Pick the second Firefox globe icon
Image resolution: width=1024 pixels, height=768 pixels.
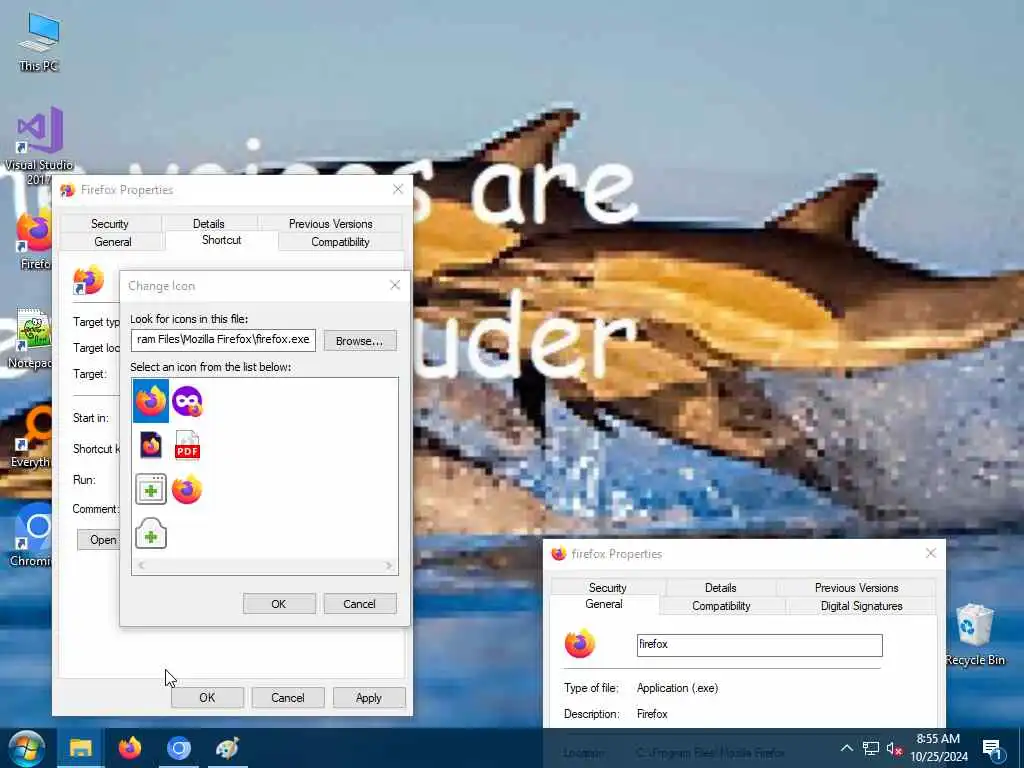(x=187, y=489)
